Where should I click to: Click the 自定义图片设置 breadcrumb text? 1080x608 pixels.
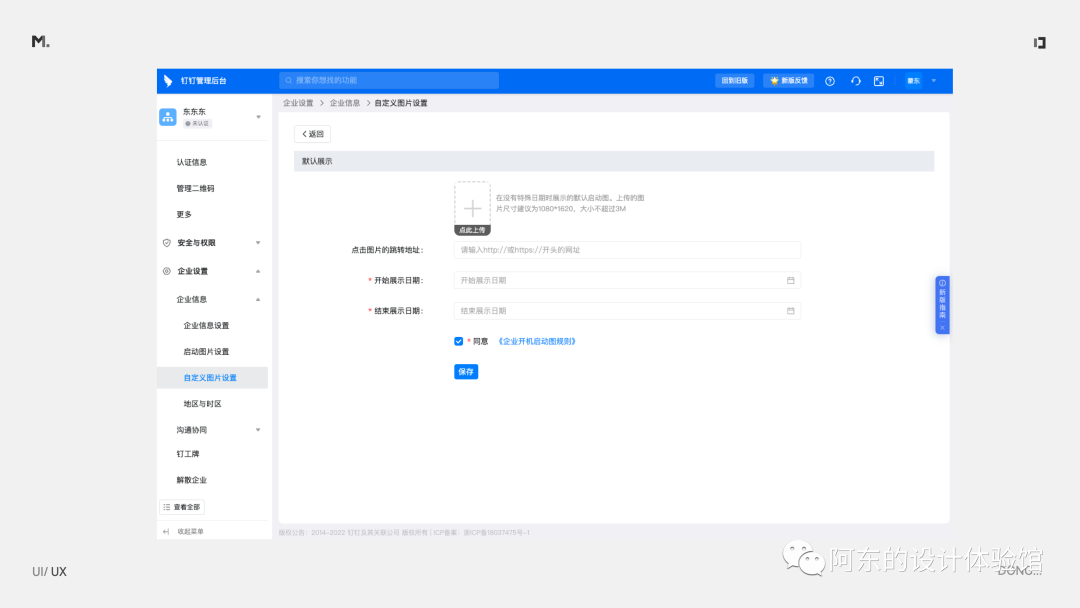pyautogui.click(x=401, y=103)
